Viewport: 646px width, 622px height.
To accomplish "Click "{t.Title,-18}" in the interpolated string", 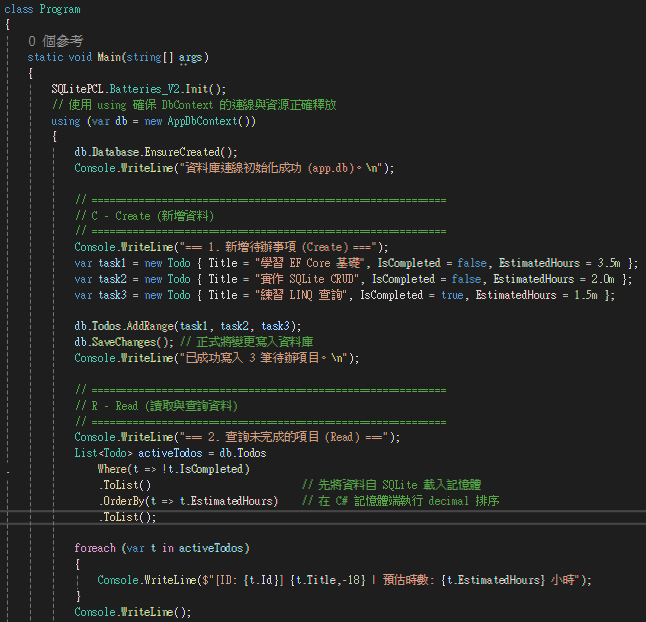I will tap(328, 580).
